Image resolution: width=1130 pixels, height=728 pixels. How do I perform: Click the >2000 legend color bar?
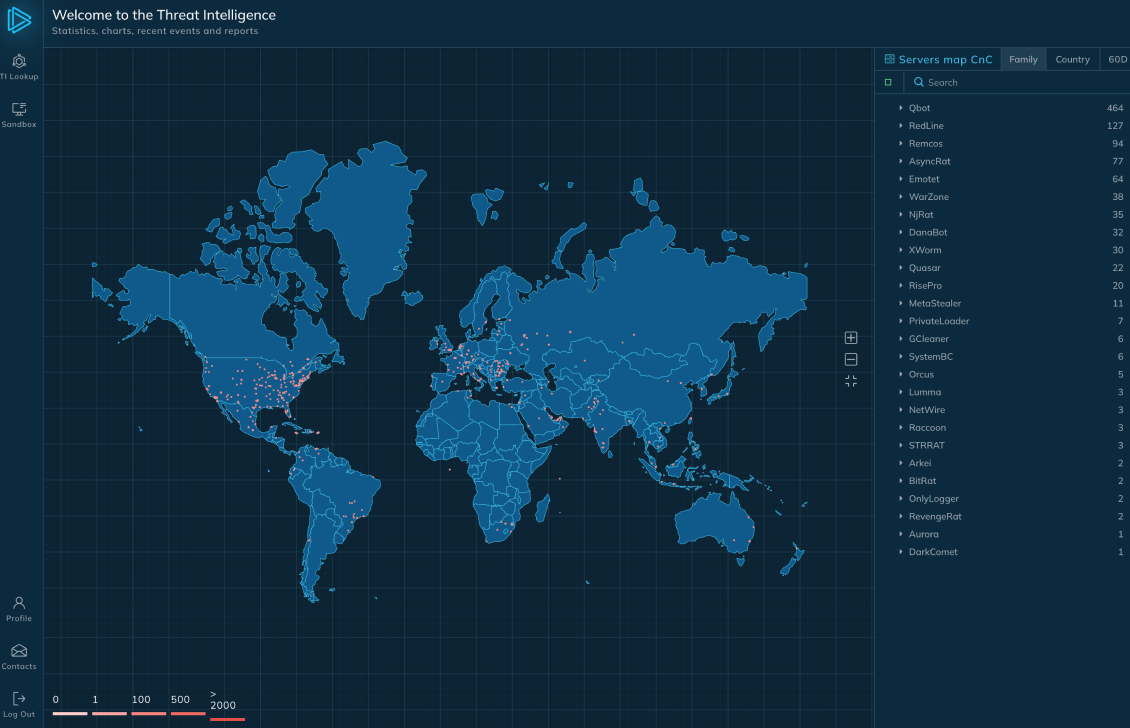227,718
